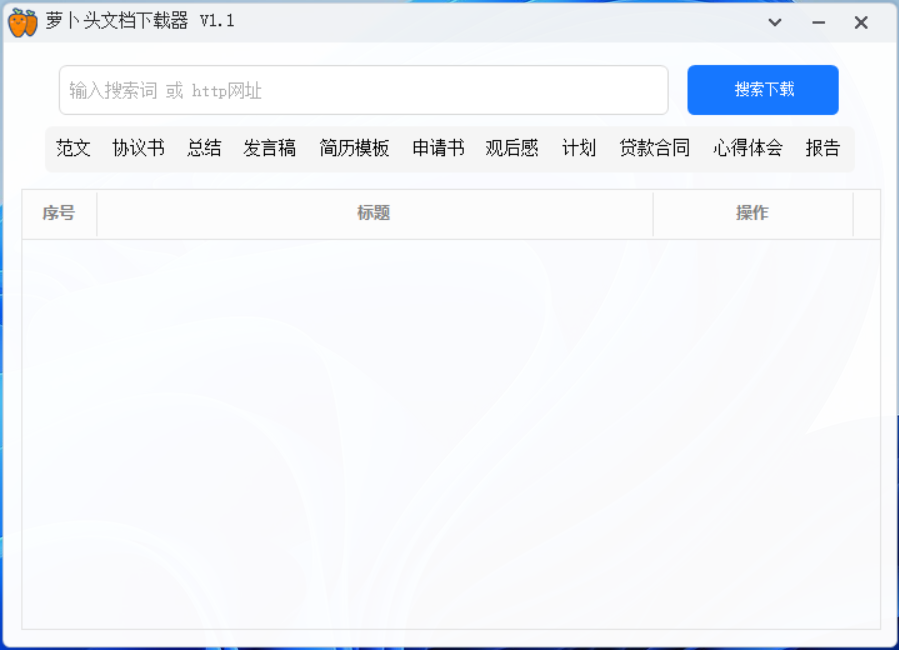
Task: Select the 范文 category
Action: pos(71,147)
